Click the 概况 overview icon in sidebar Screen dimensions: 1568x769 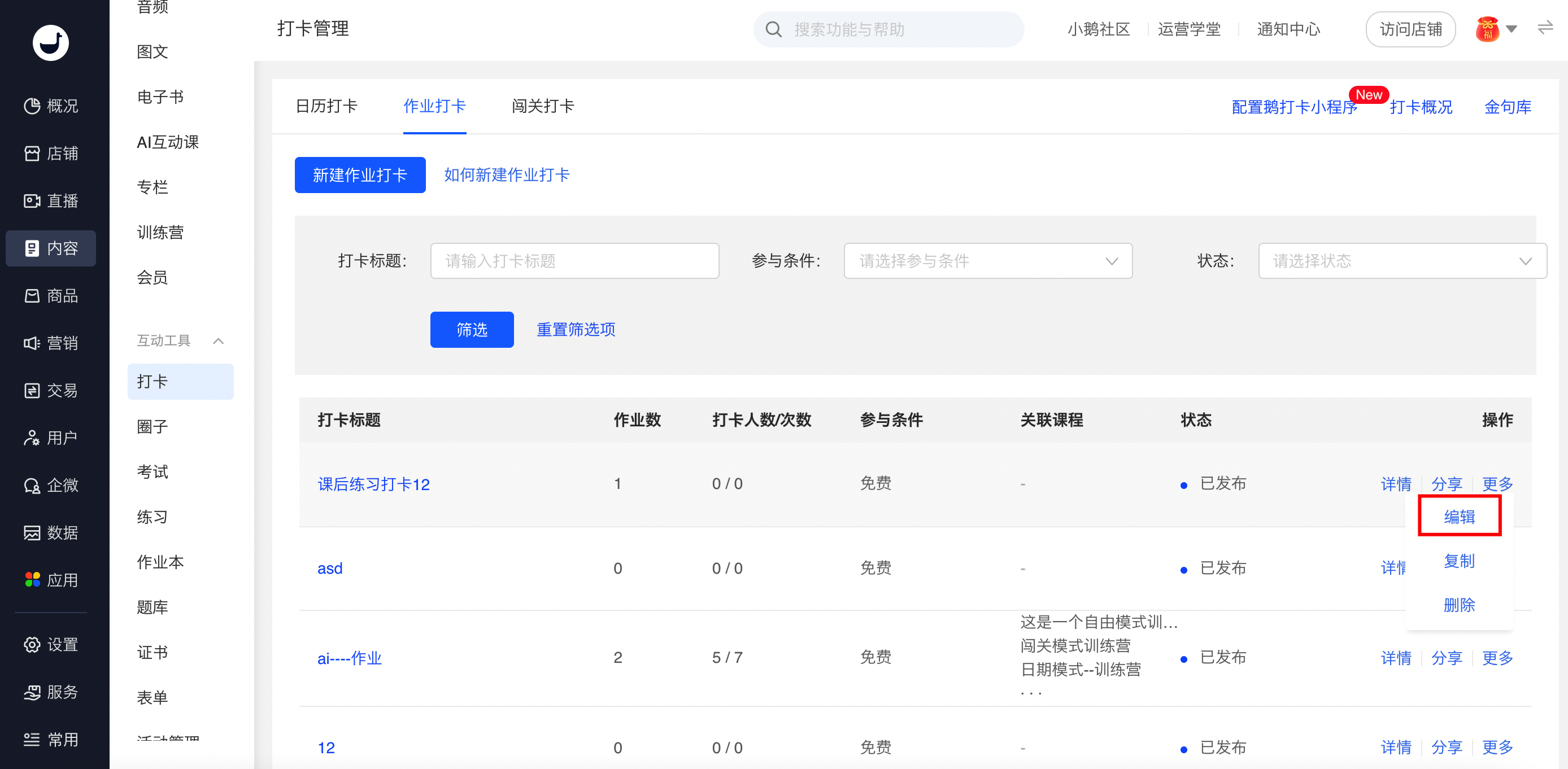coord(32,106)
